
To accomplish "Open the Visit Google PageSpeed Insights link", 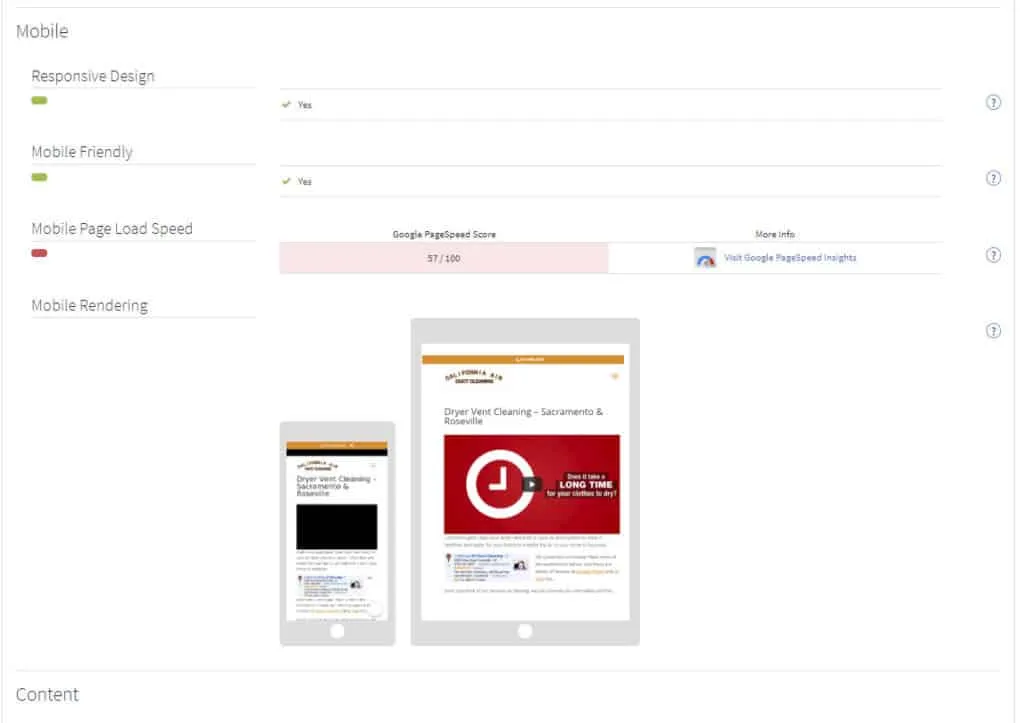I will pyautogui.click(x=789, y=258).
